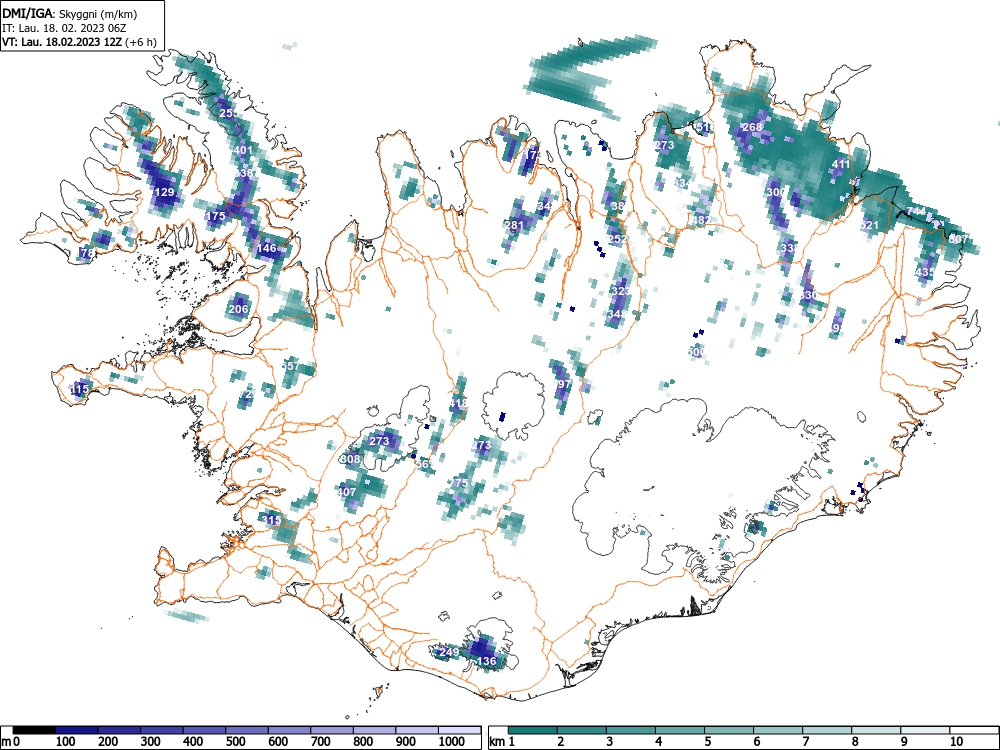This screenshot has height=750, width=1000.
Task: Click the '1000' label on metre scale
Action: 452,742
